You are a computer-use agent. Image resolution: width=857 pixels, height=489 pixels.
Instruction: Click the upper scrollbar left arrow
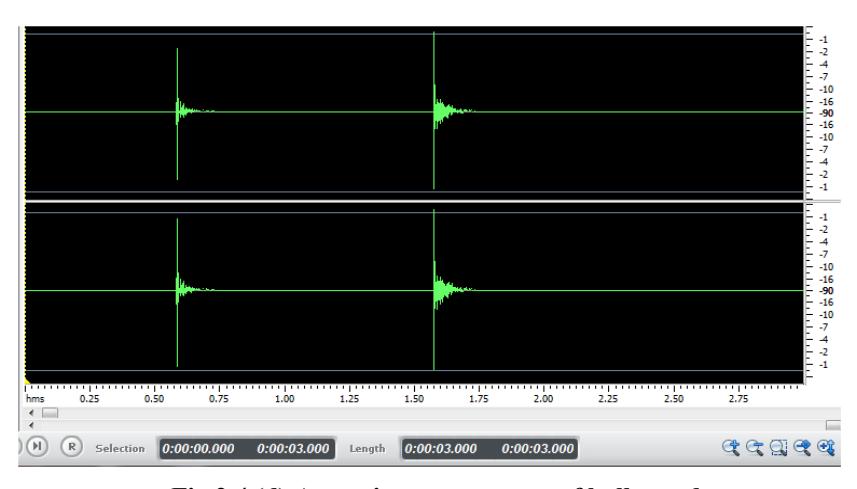tap(31, 413)
